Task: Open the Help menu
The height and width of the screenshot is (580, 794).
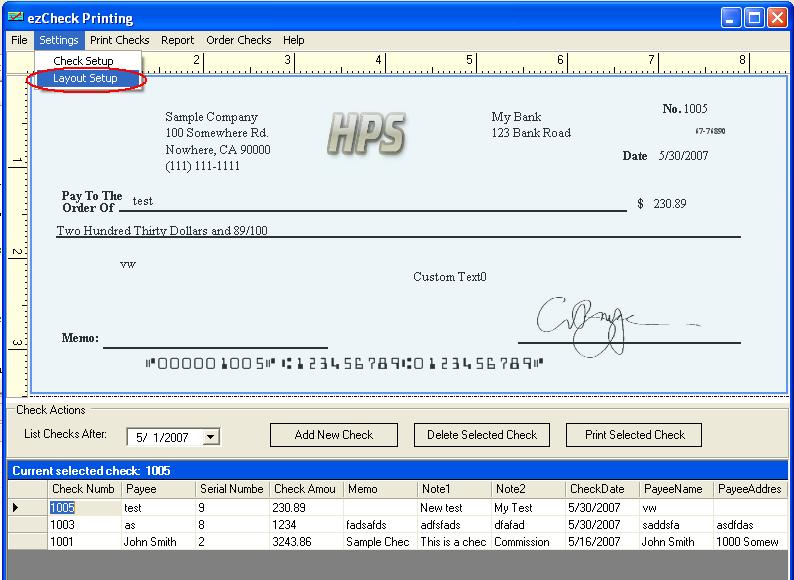Action: (x=293, y=40)
